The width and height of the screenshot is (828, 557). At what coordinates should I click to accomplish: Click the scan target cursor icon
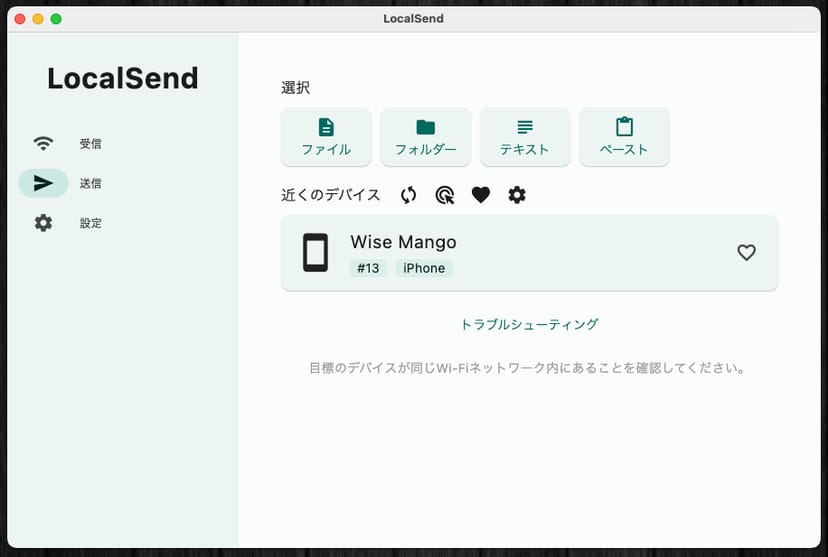[445, 195]
